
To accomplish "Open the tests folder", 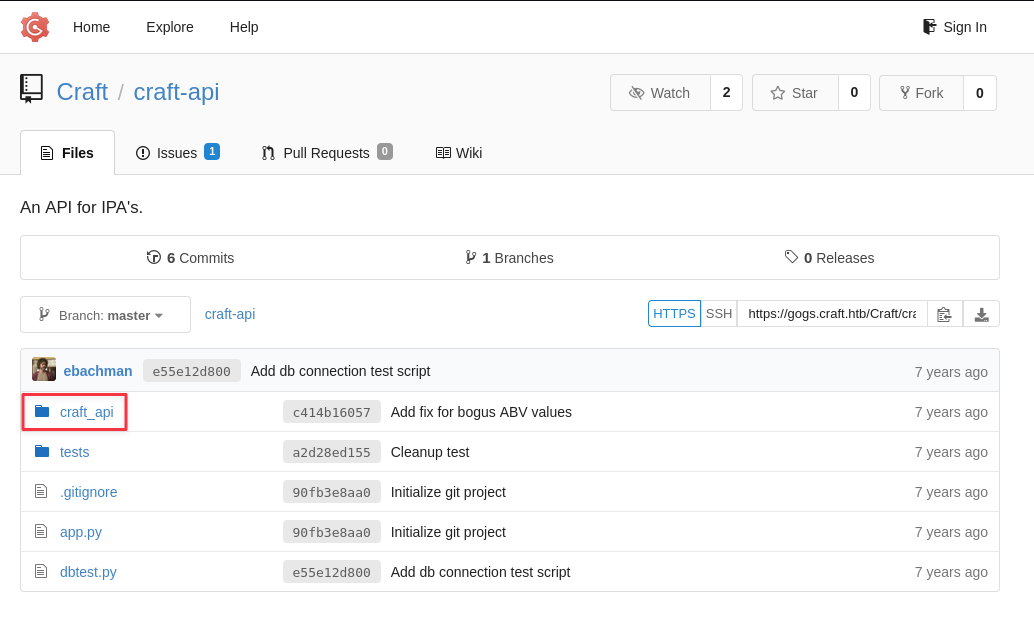I will click(75, 452).
